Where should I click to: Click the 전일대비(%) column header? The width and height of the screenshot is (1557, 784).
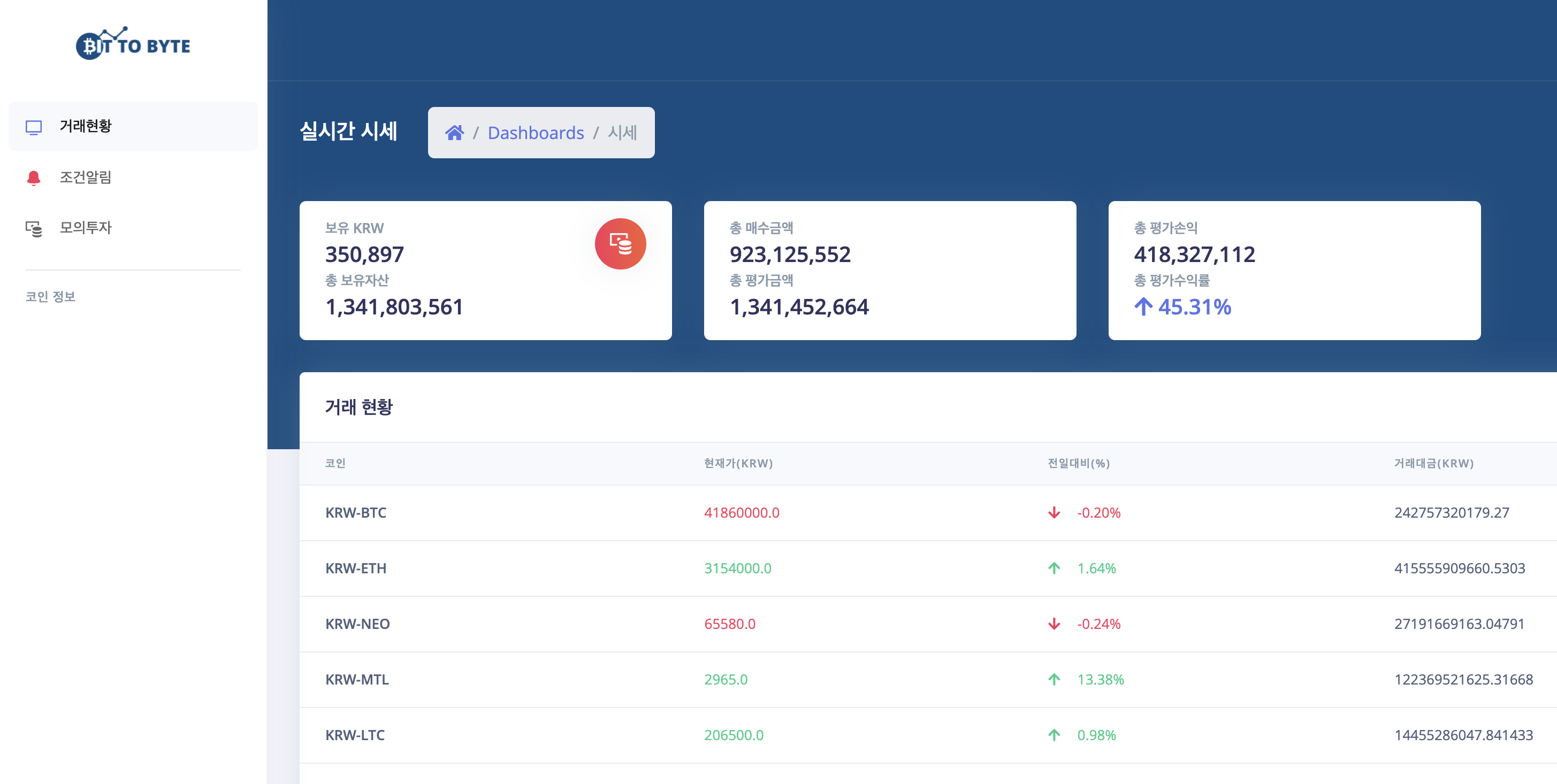[1078, 463]
